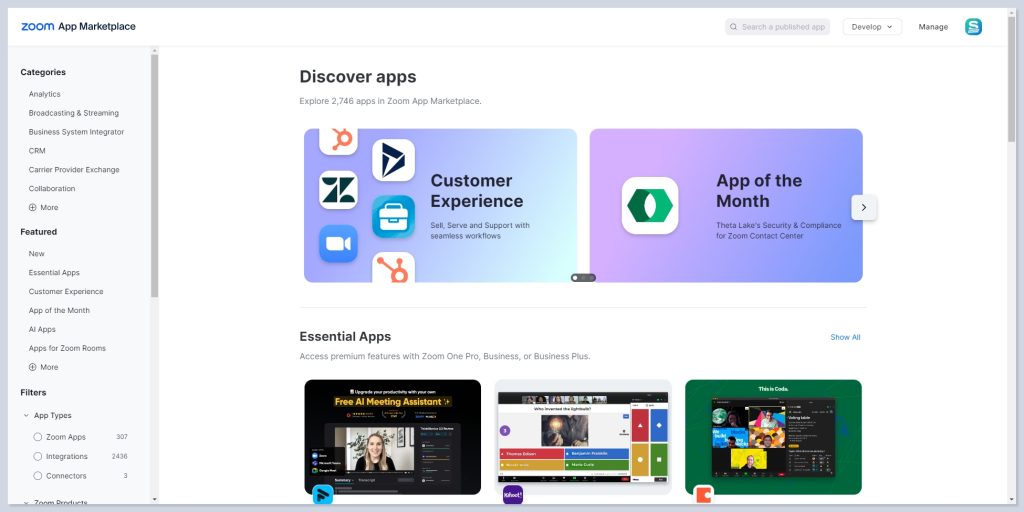The image size is (1024, 512).
Task: Click the Coda app icon
Action: pos(704,494)
